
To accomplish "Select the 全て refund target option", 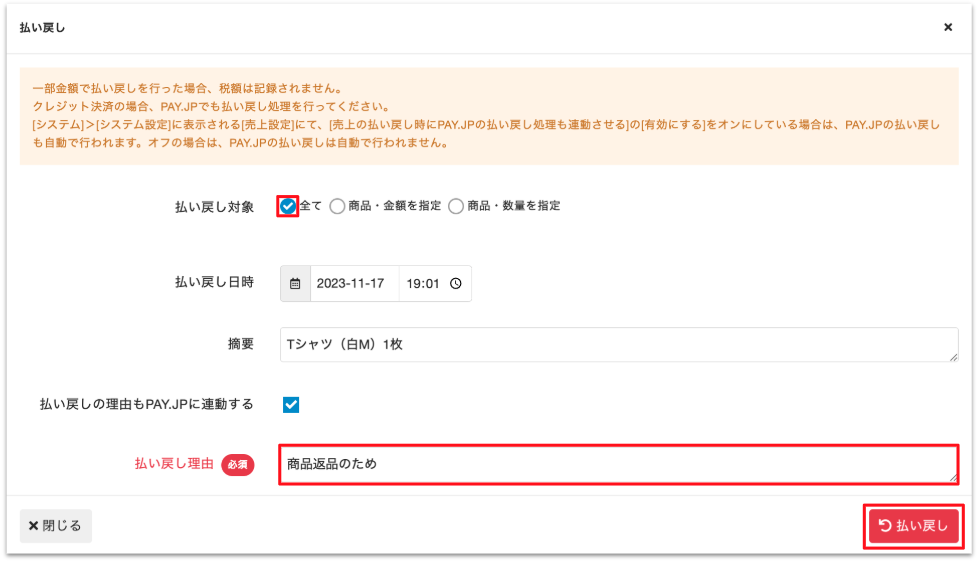I will 288,206.
